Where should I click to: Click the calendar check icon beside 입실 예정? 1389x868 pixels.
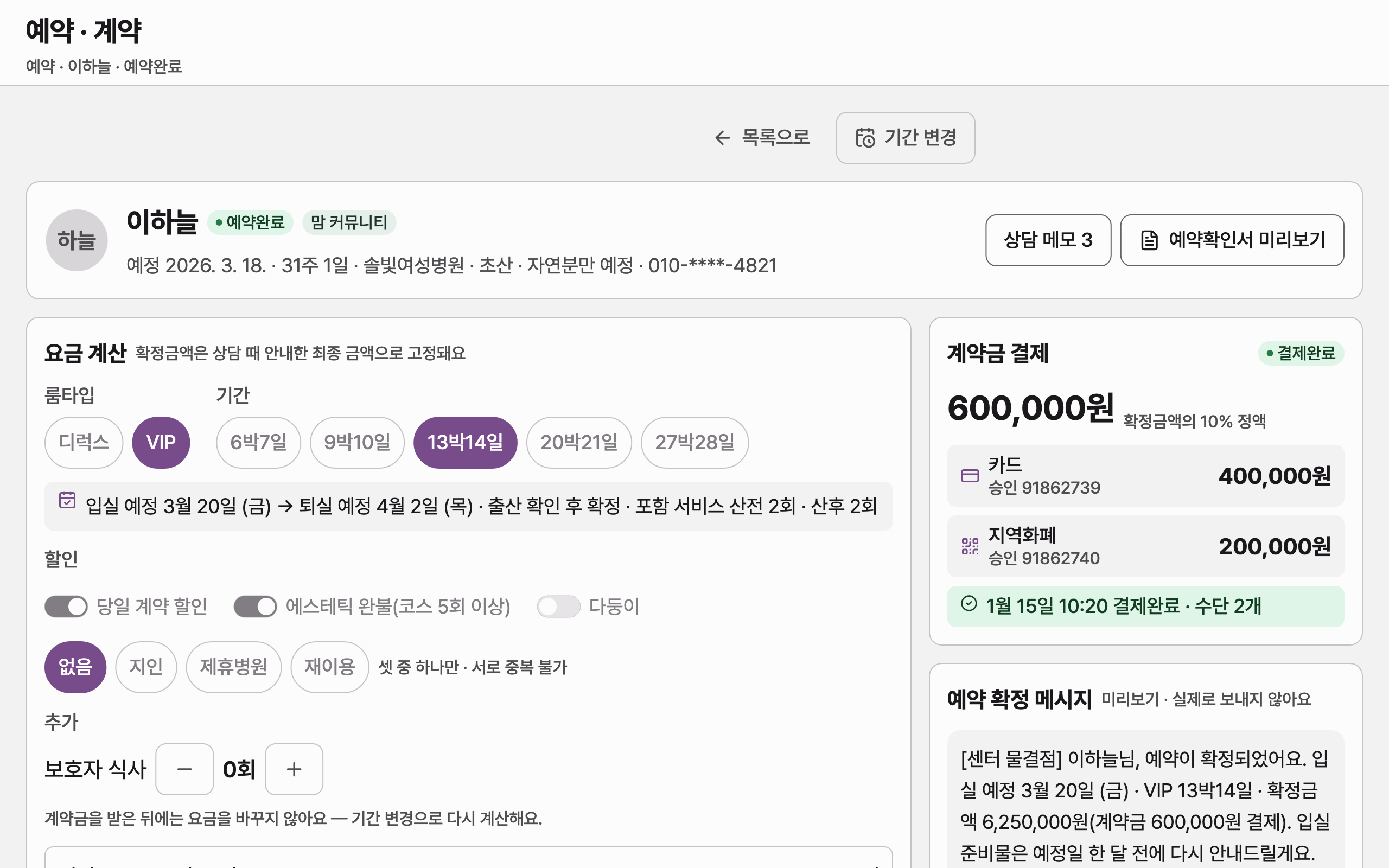[67, 500]
